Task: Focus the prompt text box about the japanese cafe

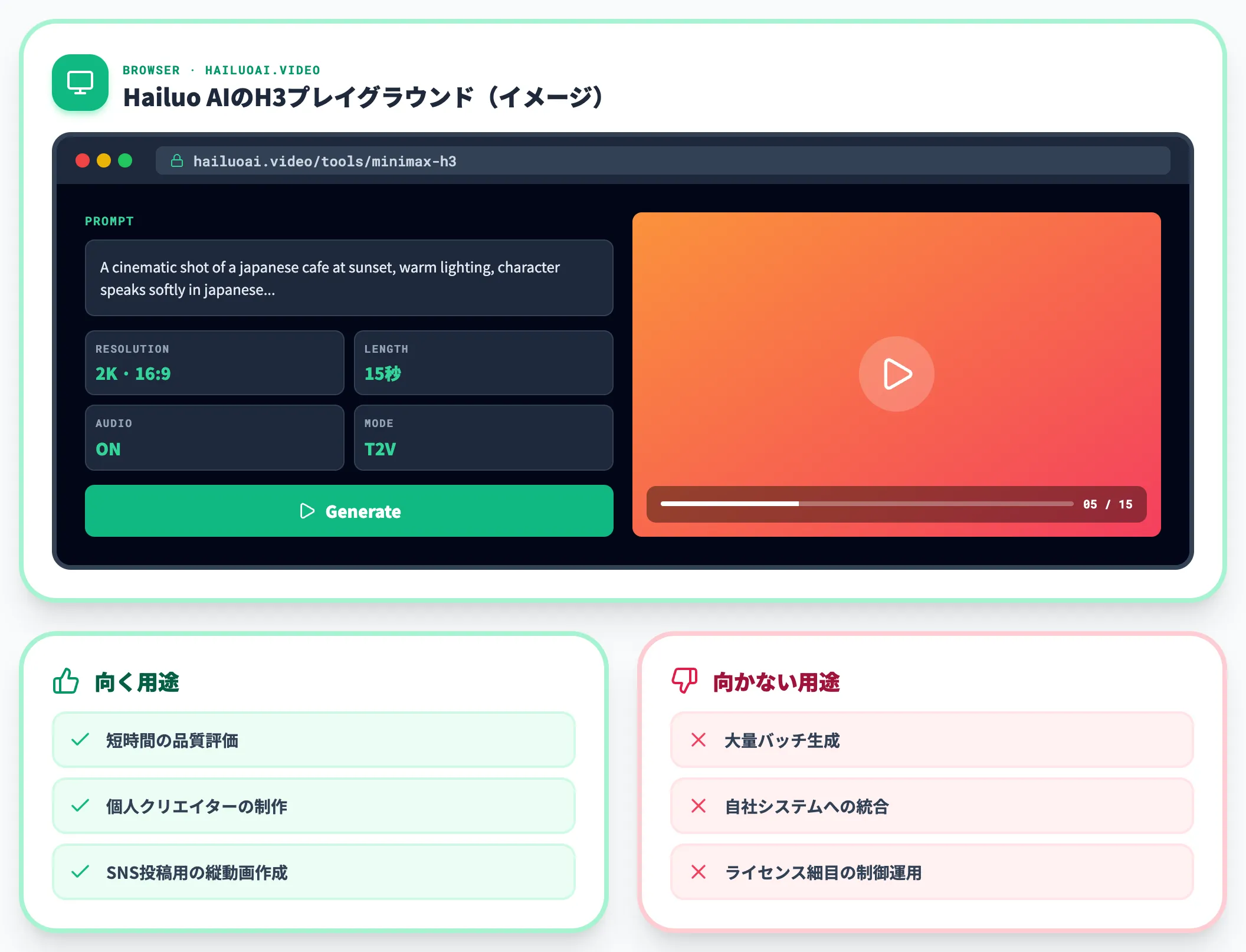Action: tap(349, 278)
